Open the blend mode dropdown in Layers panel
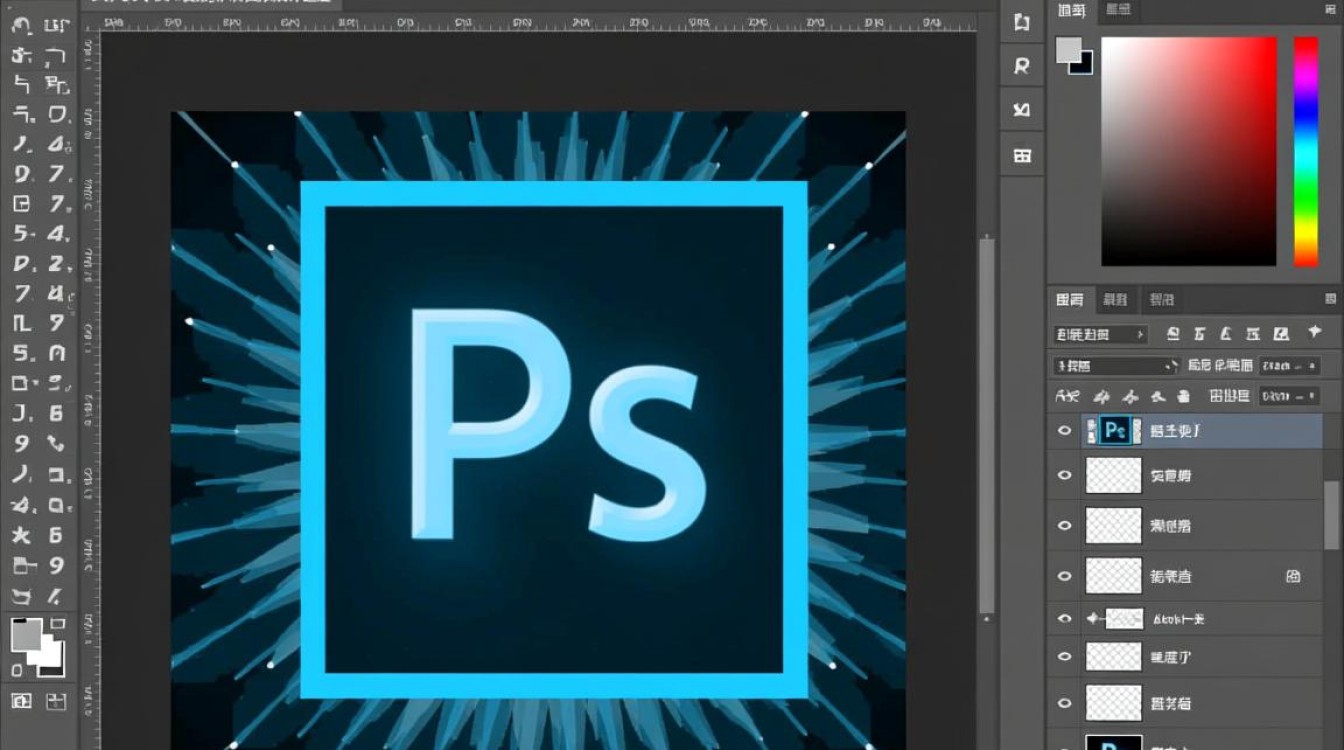1344x750 pixels. point(1117,366)
